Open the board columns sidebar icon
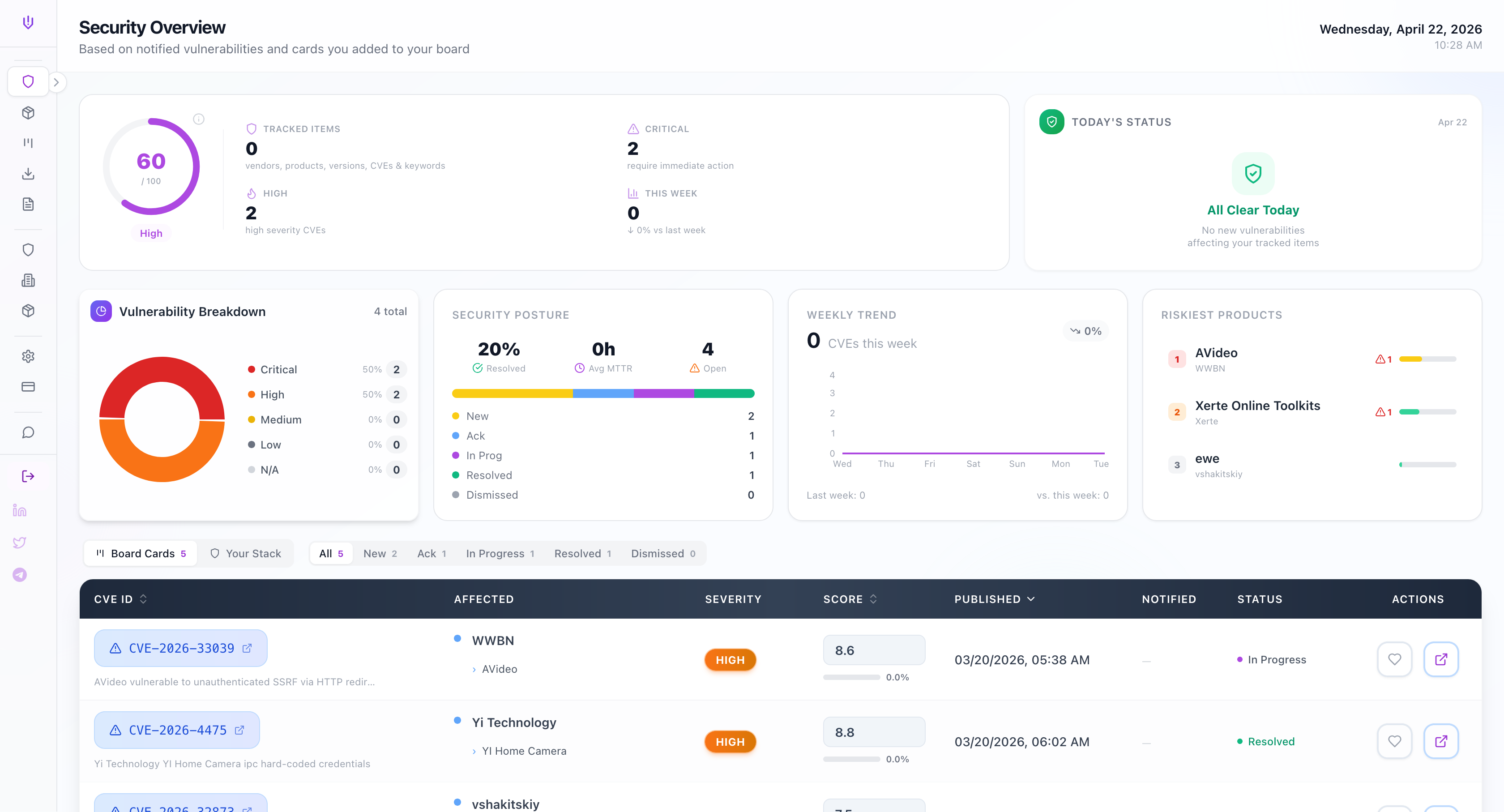1504x812 pixels. click(x=28, y=143)
